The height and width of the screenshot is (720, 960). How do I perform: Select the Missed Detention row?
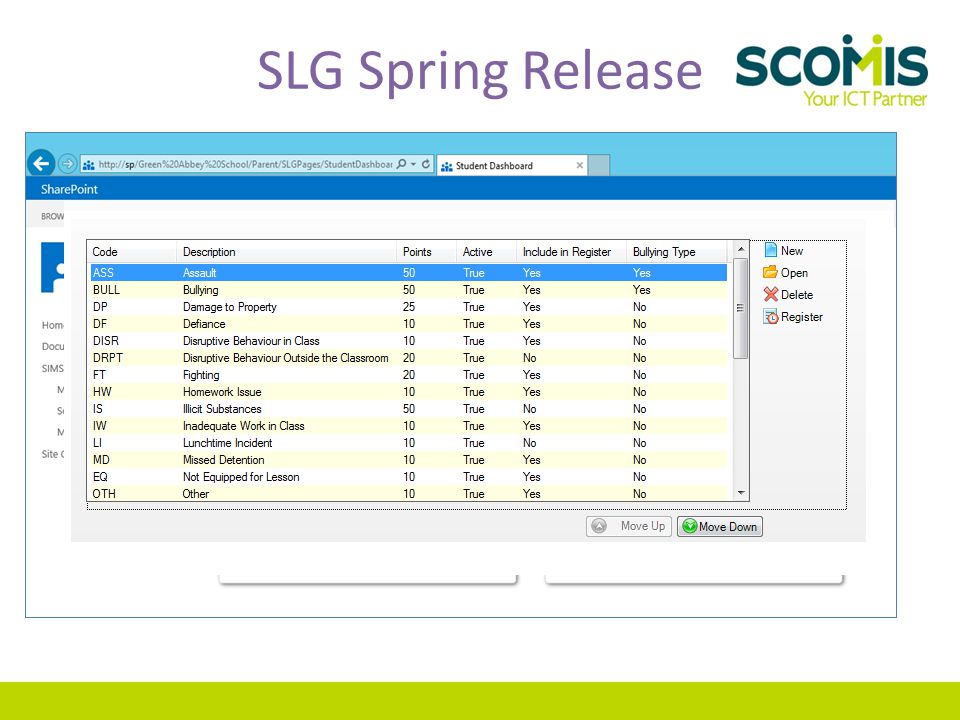(408, 460)
